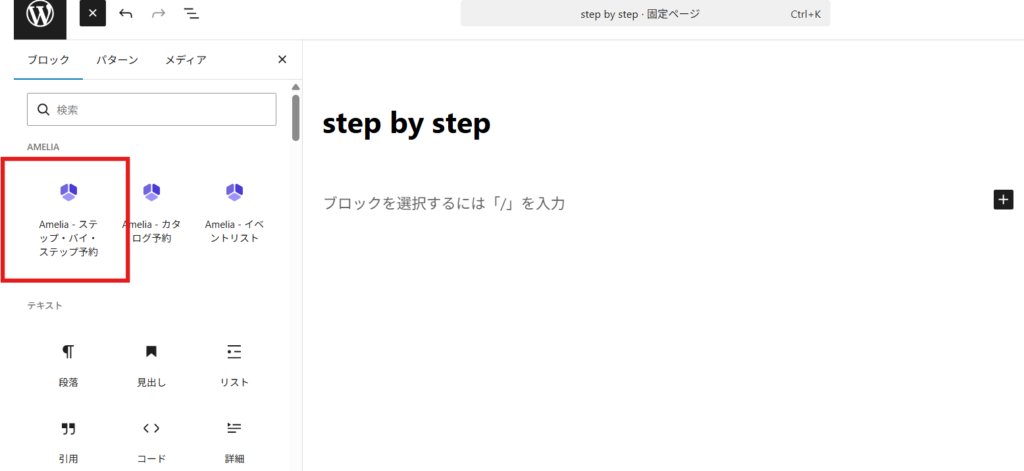Switch to the パターン tab
Screen dimensions: 1024x471
(117, 60)
